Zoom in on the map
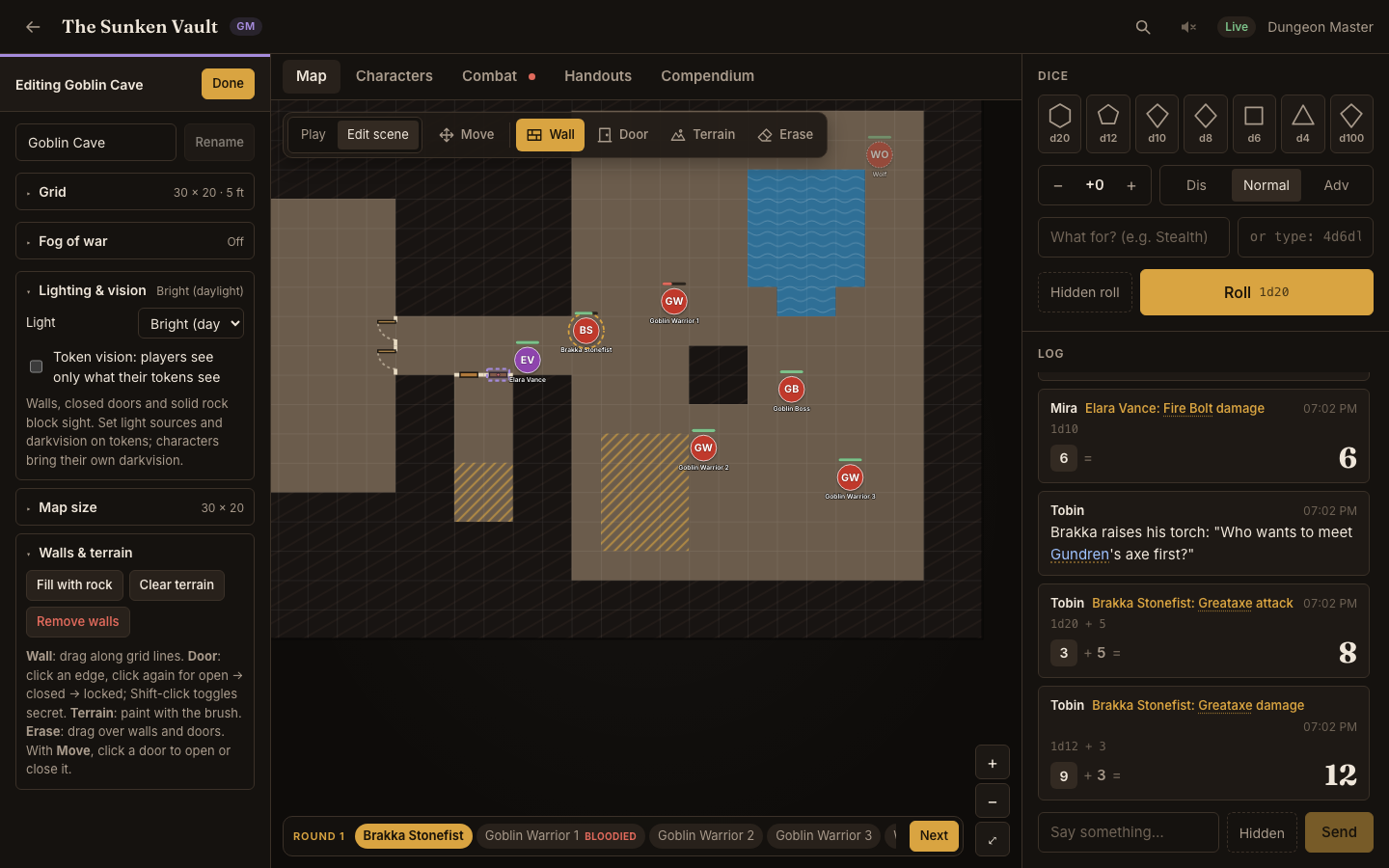The image size is (1389, 868). [993, 763]
